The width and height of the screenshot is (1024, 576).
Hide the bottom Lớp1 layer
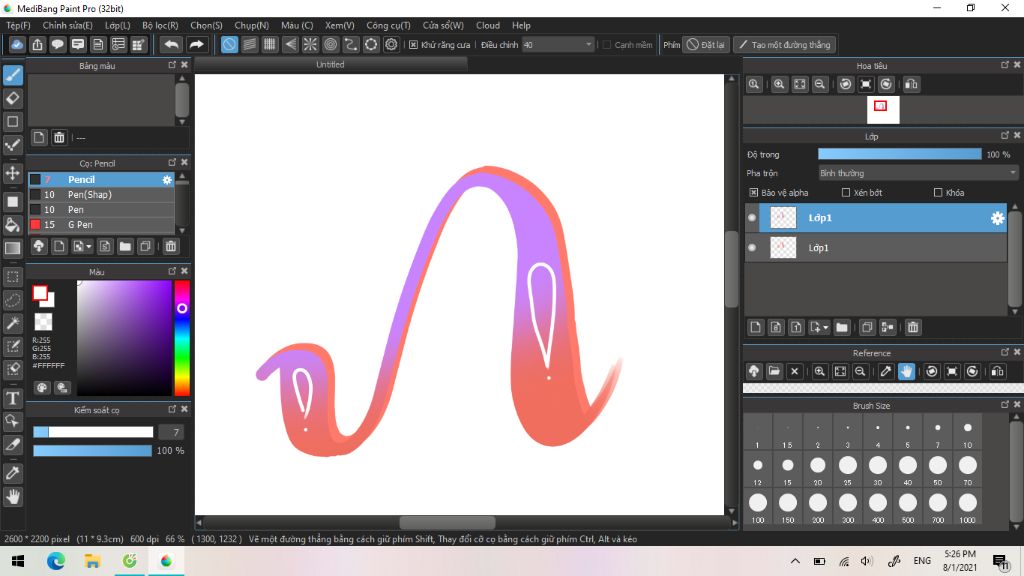(x=752, y=248)
